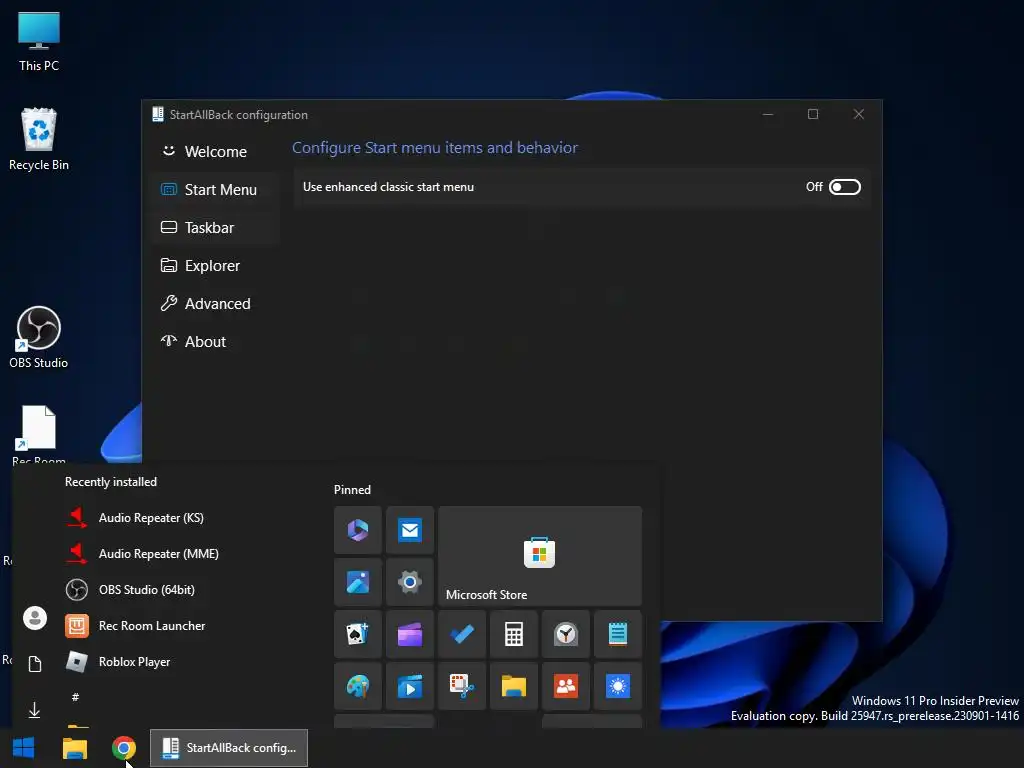Click the Windows Start button
Image resolution: width=1024 pixels, height=768 pixels.
click(24, 748)
